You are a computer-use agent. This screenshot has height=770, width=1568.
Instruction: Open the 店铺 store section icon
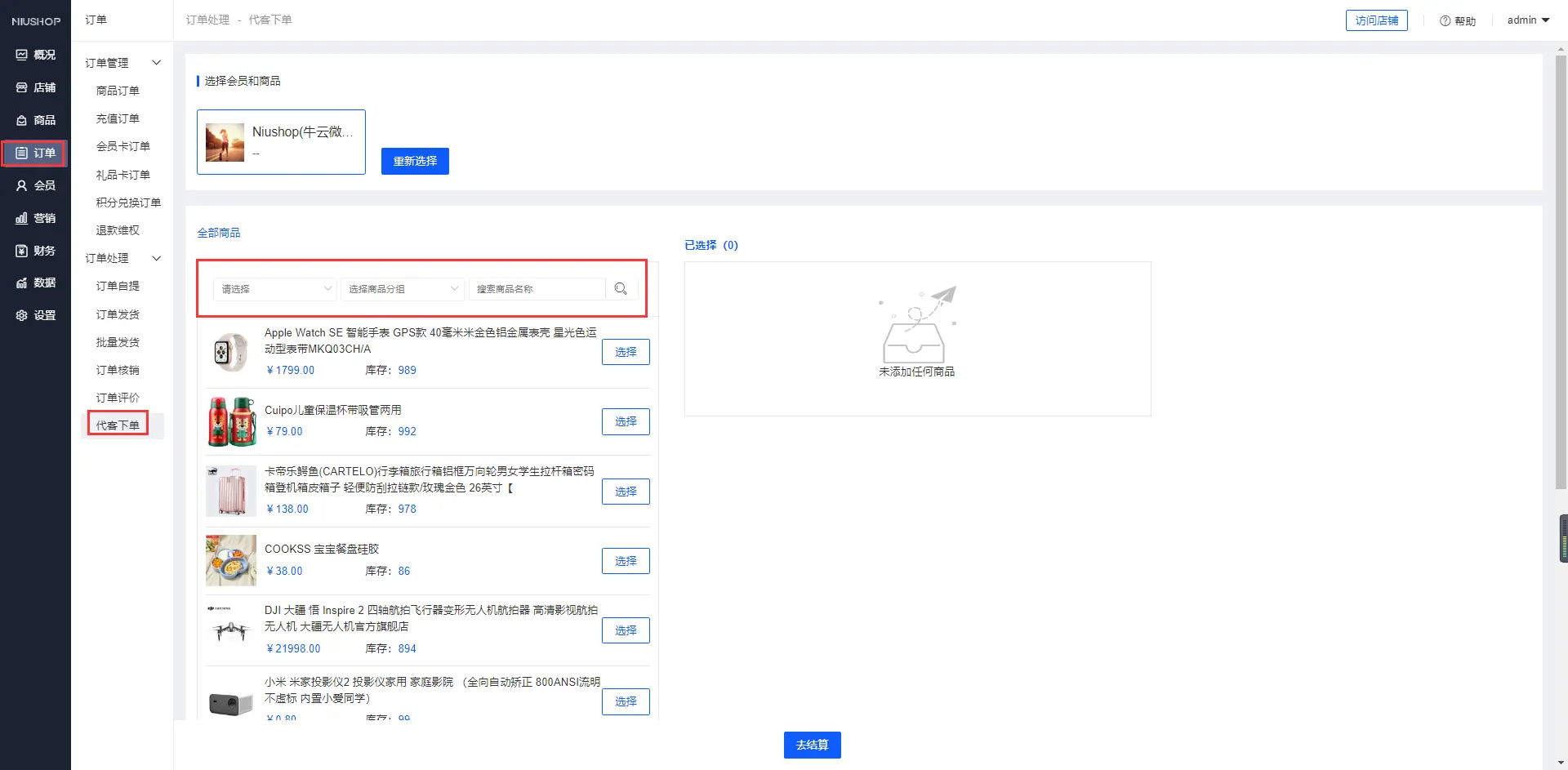[x=22, y=87]
